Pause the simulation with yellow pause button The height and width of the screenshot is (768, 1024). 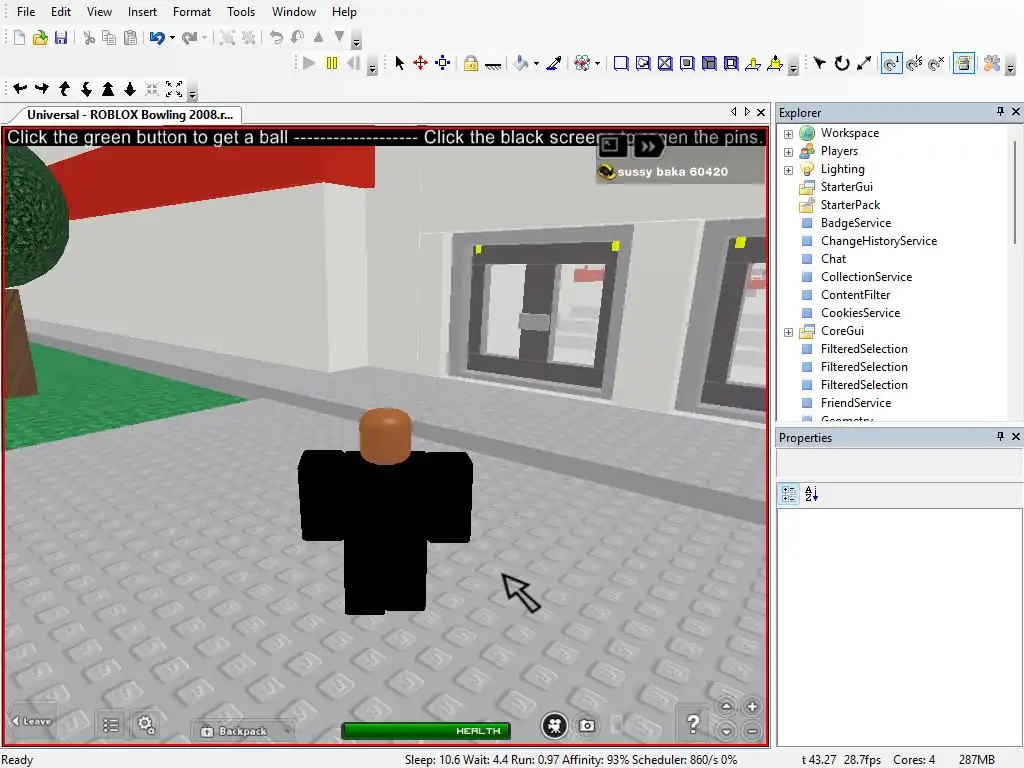click(x=332, y=63)
